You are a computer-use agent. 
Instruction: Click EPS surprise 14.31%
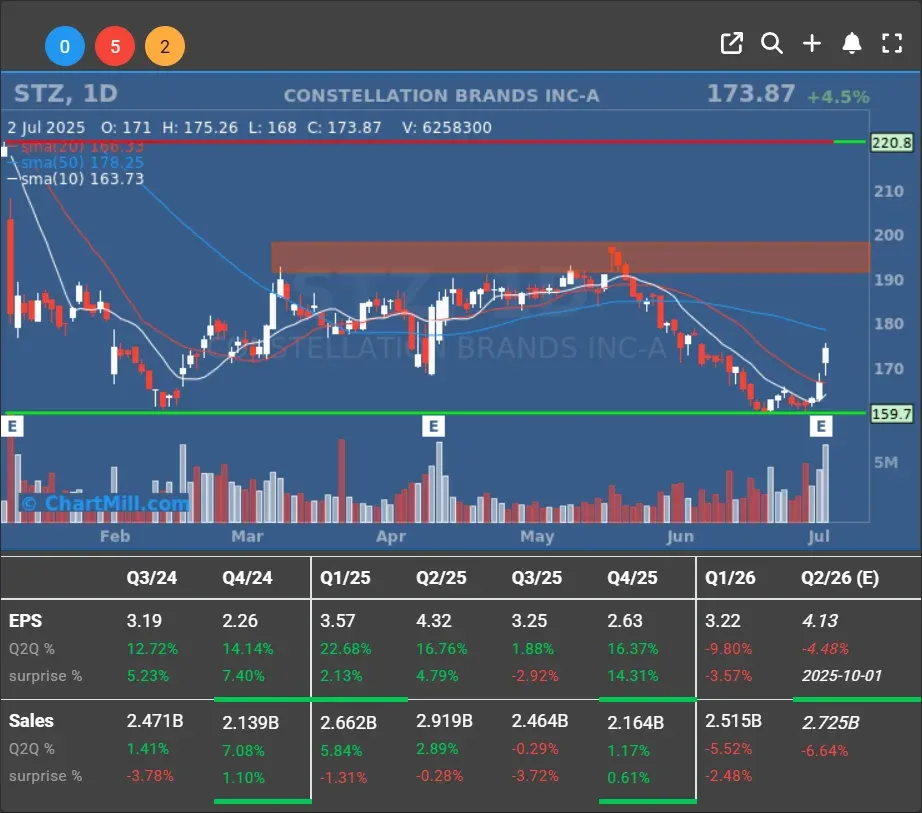[x=633, y=676]
